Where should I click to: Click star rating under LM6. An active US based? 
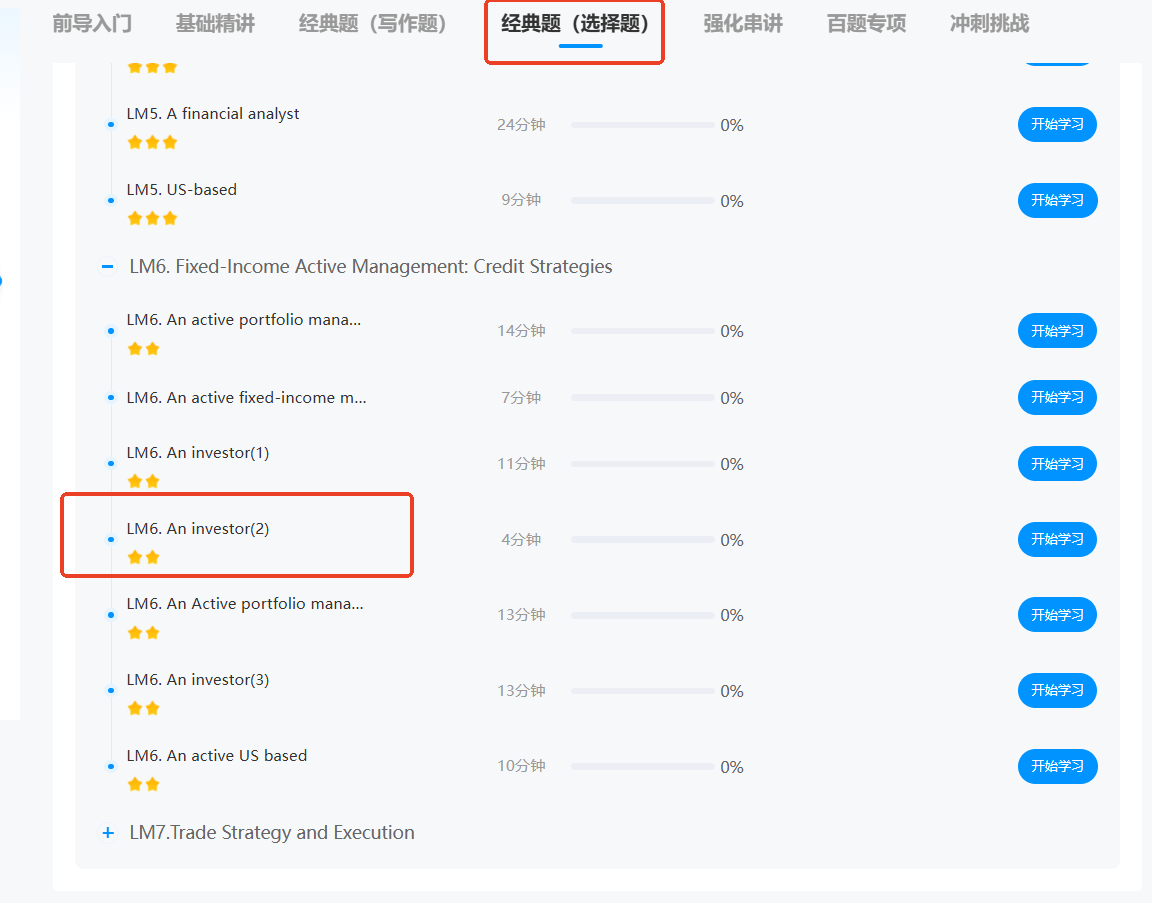143,784
